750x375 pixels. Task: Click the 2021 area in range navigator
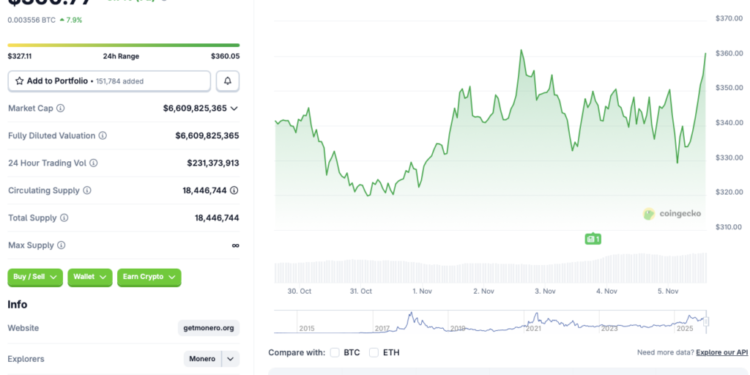533,328
